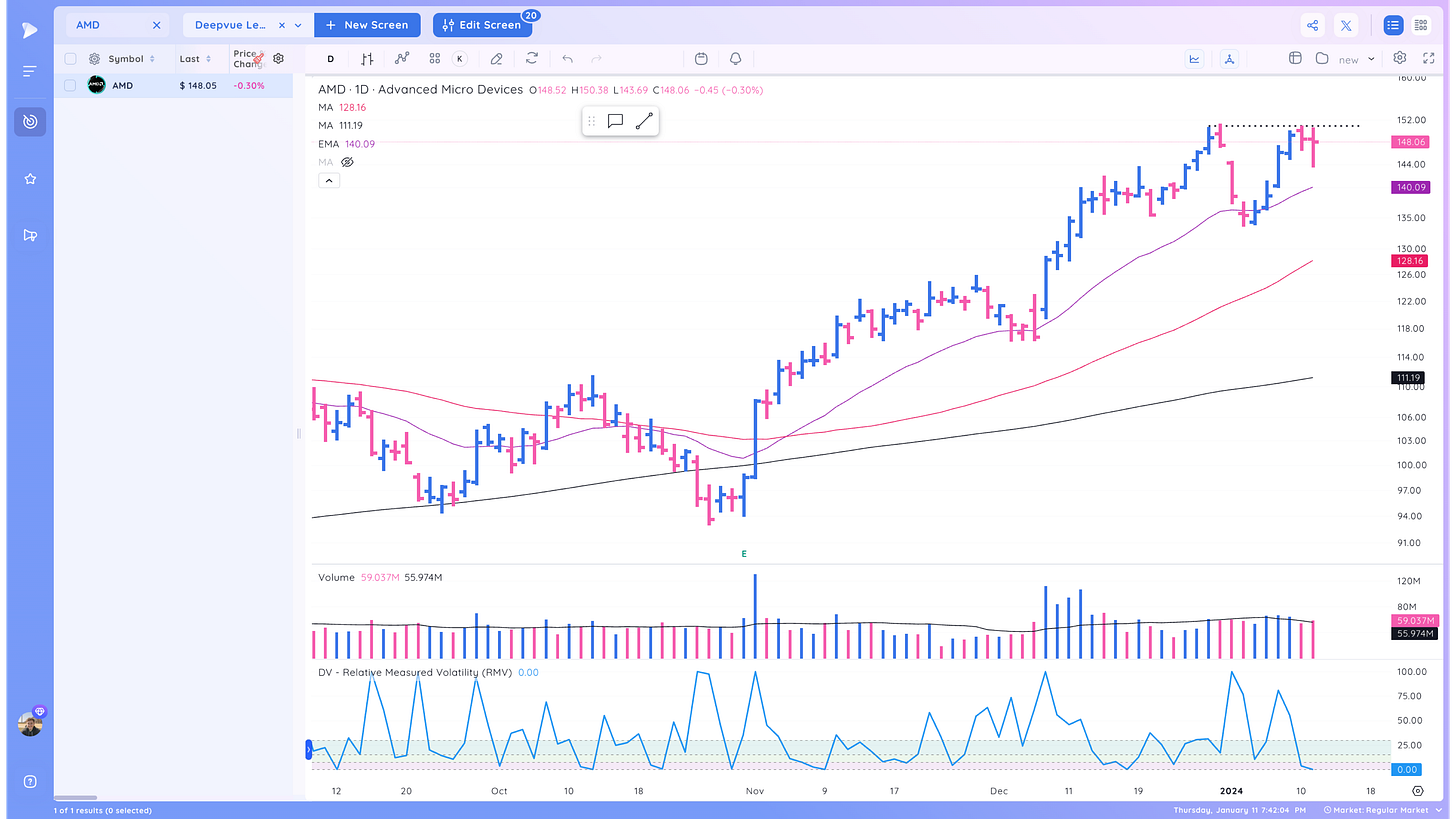The height and width of the screenshot is (819, 1456).
Task: Click the MA 111.19 indicator label
Action: click(x=340, y=125)
